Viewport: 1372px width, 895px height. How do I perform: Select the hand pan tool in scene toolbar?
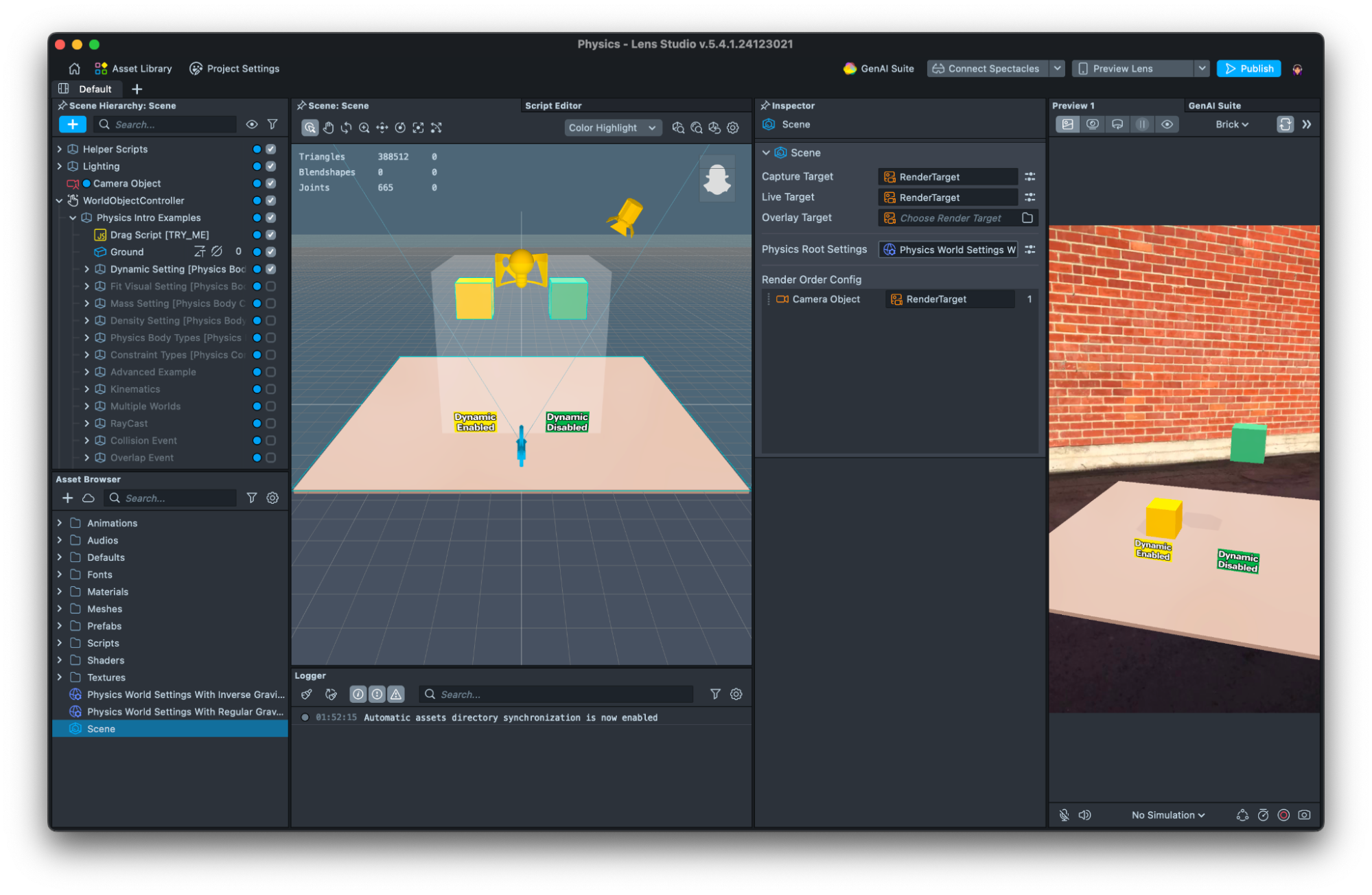[x=328, y=128]
